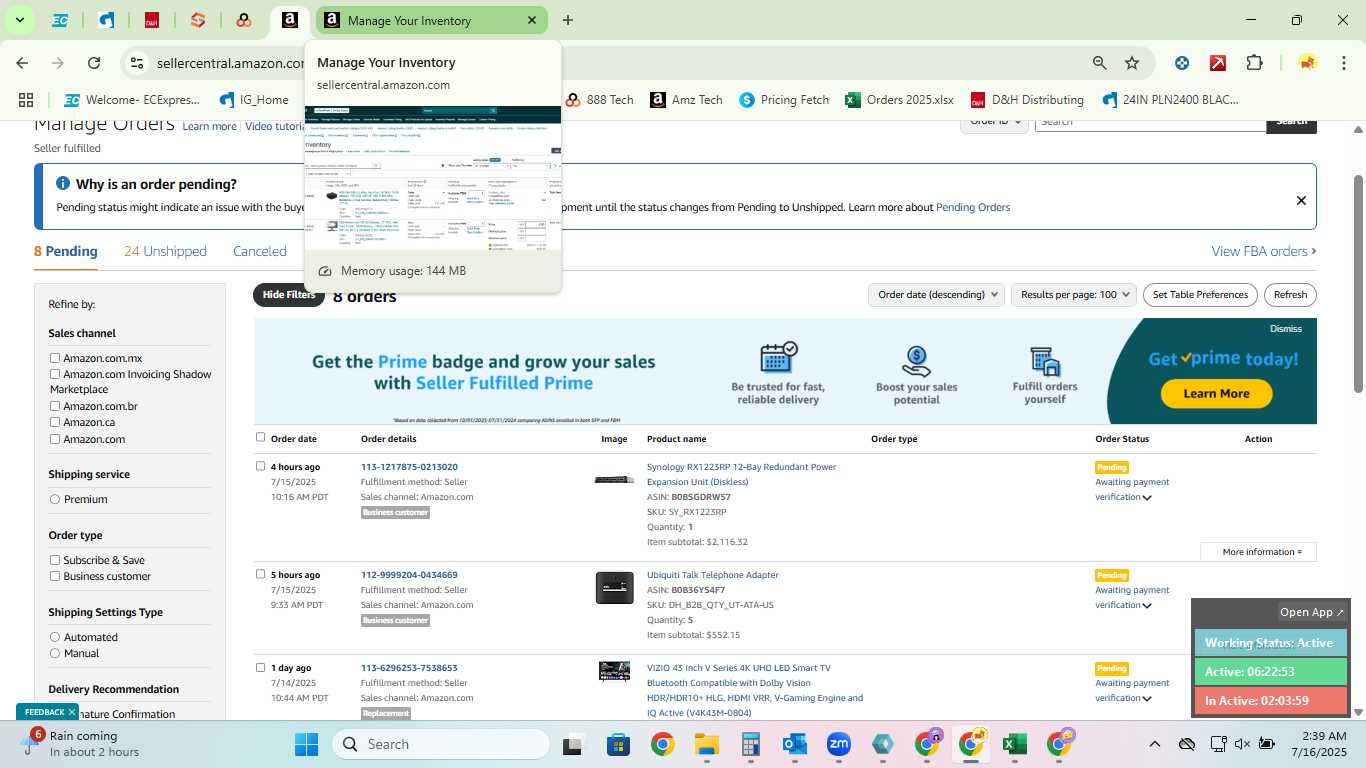Click the blue circular extension icon
1366x768 pixels.
1182,63
